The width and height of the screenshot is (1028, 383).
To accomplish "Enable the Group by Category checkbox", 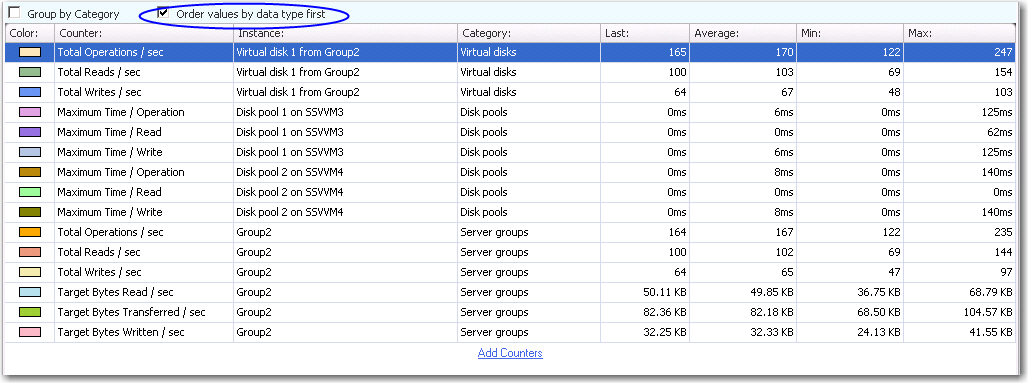I will 14,13.
